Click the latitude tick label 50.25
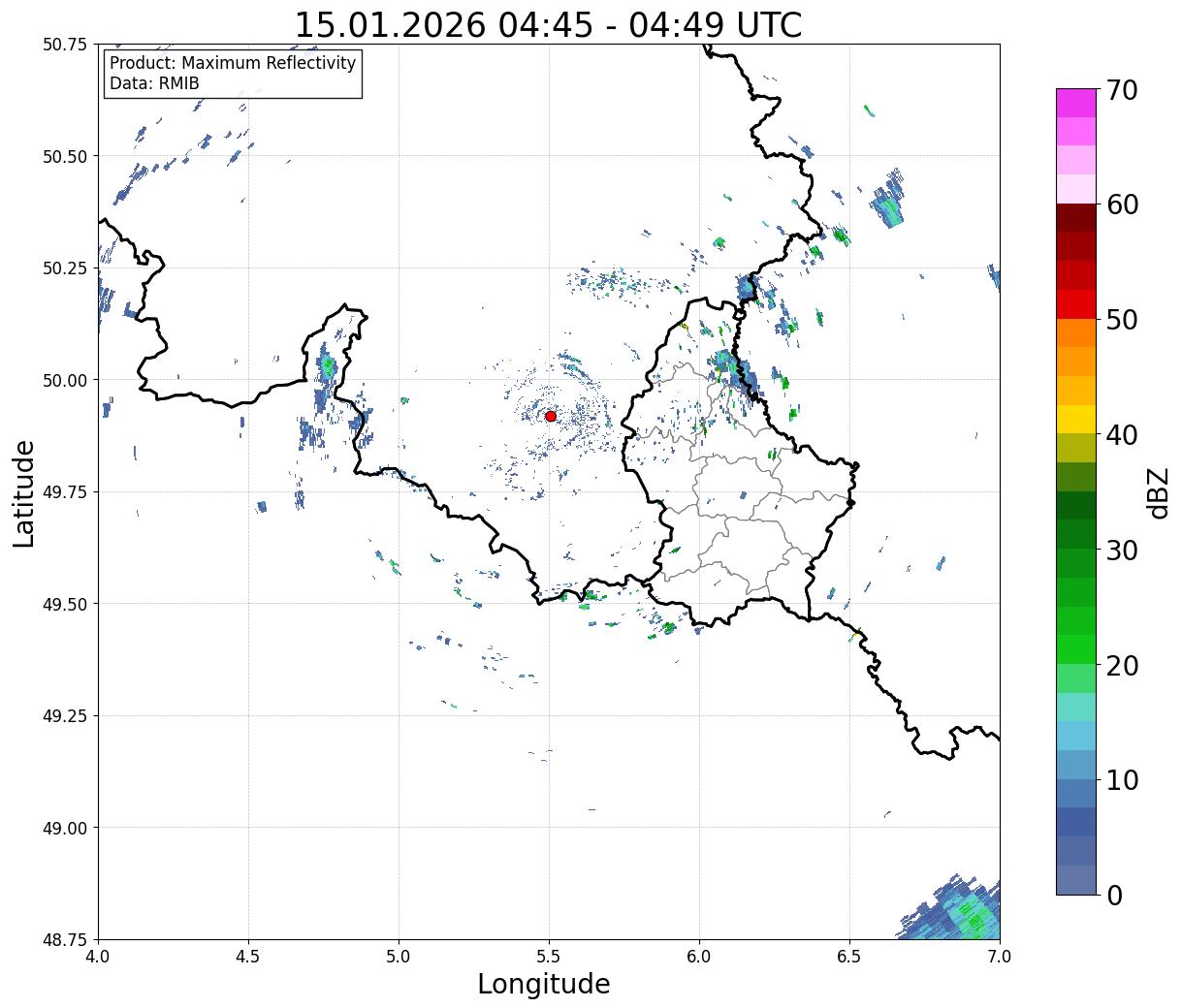This screenshot has height=1008, width=1182. [65, 268]
